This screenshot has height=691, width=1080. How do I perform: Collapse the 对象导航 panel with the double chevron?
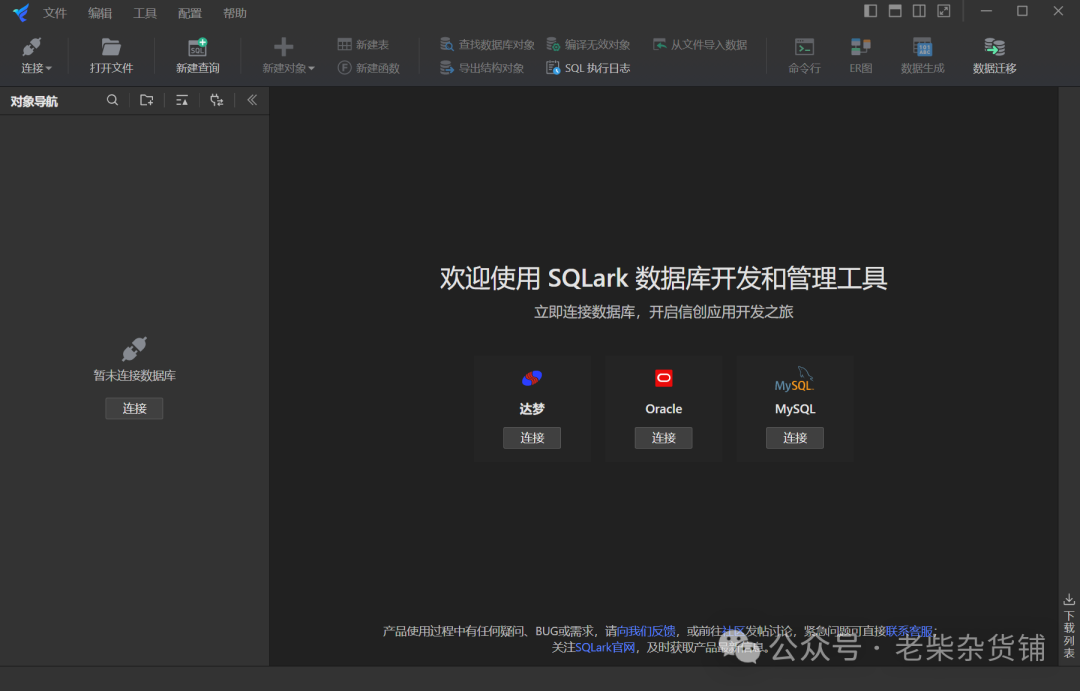point(252,101)
